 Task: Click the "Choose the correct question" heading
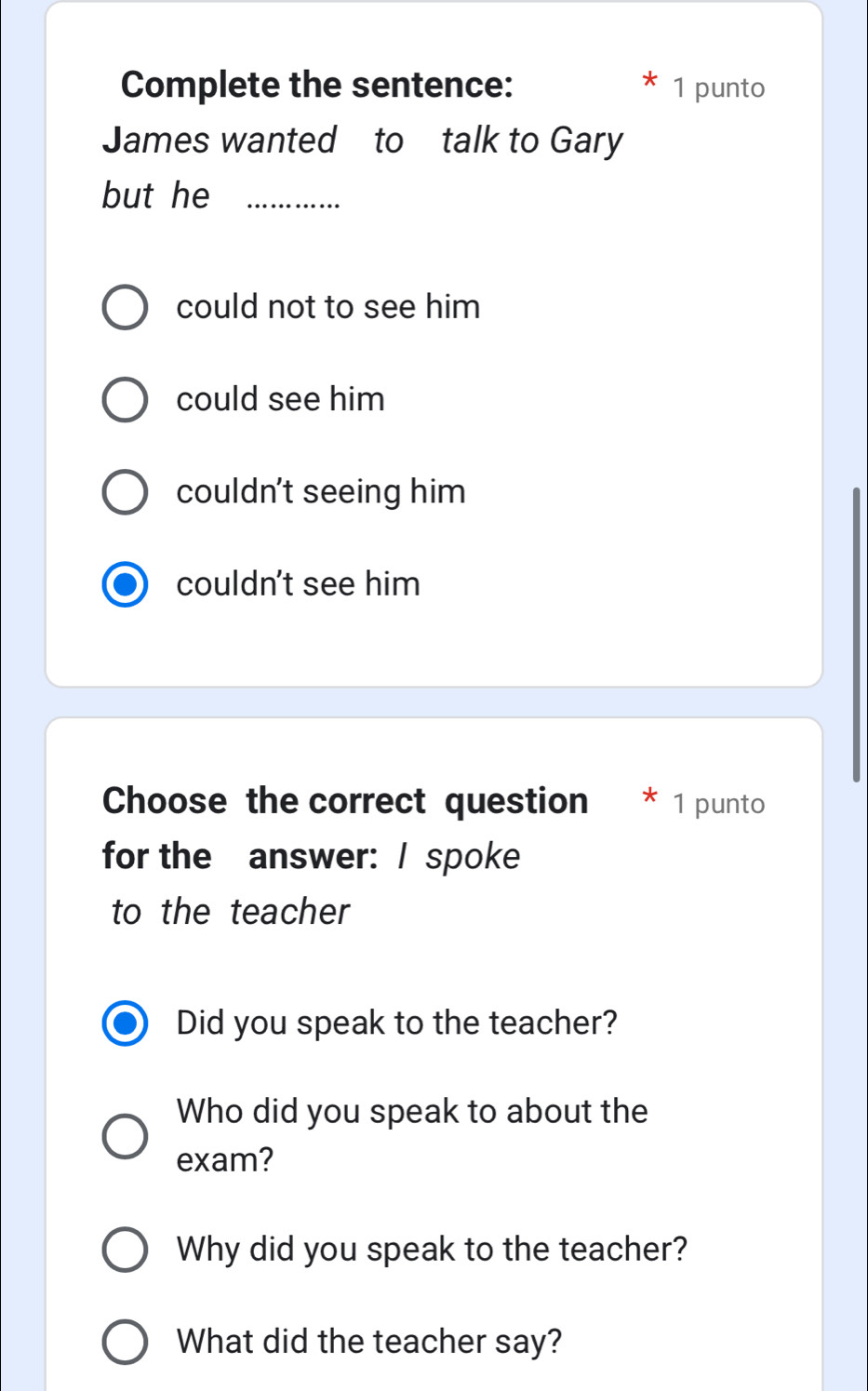pyautogui.click(x=345, y=801)
